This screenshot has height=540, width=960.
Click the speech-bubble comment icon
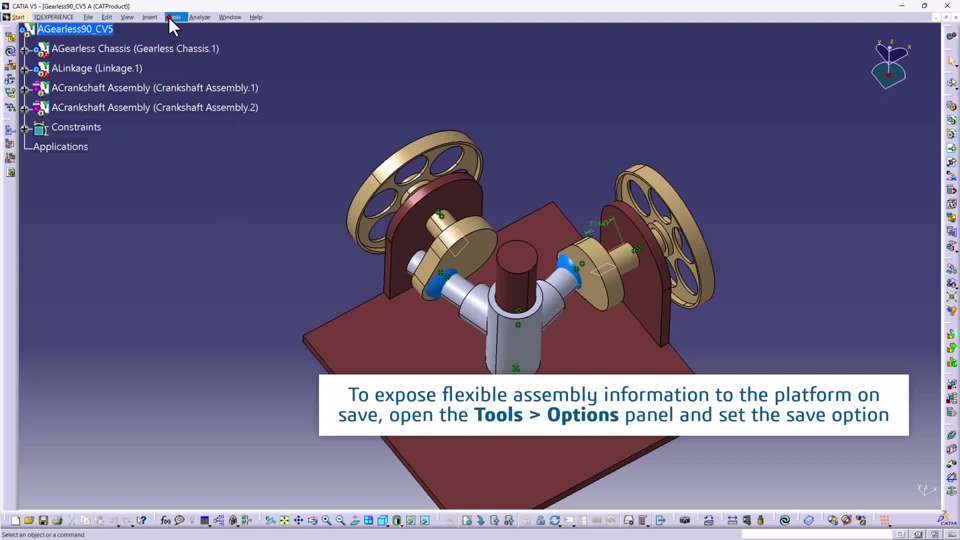tap(179, 520)
